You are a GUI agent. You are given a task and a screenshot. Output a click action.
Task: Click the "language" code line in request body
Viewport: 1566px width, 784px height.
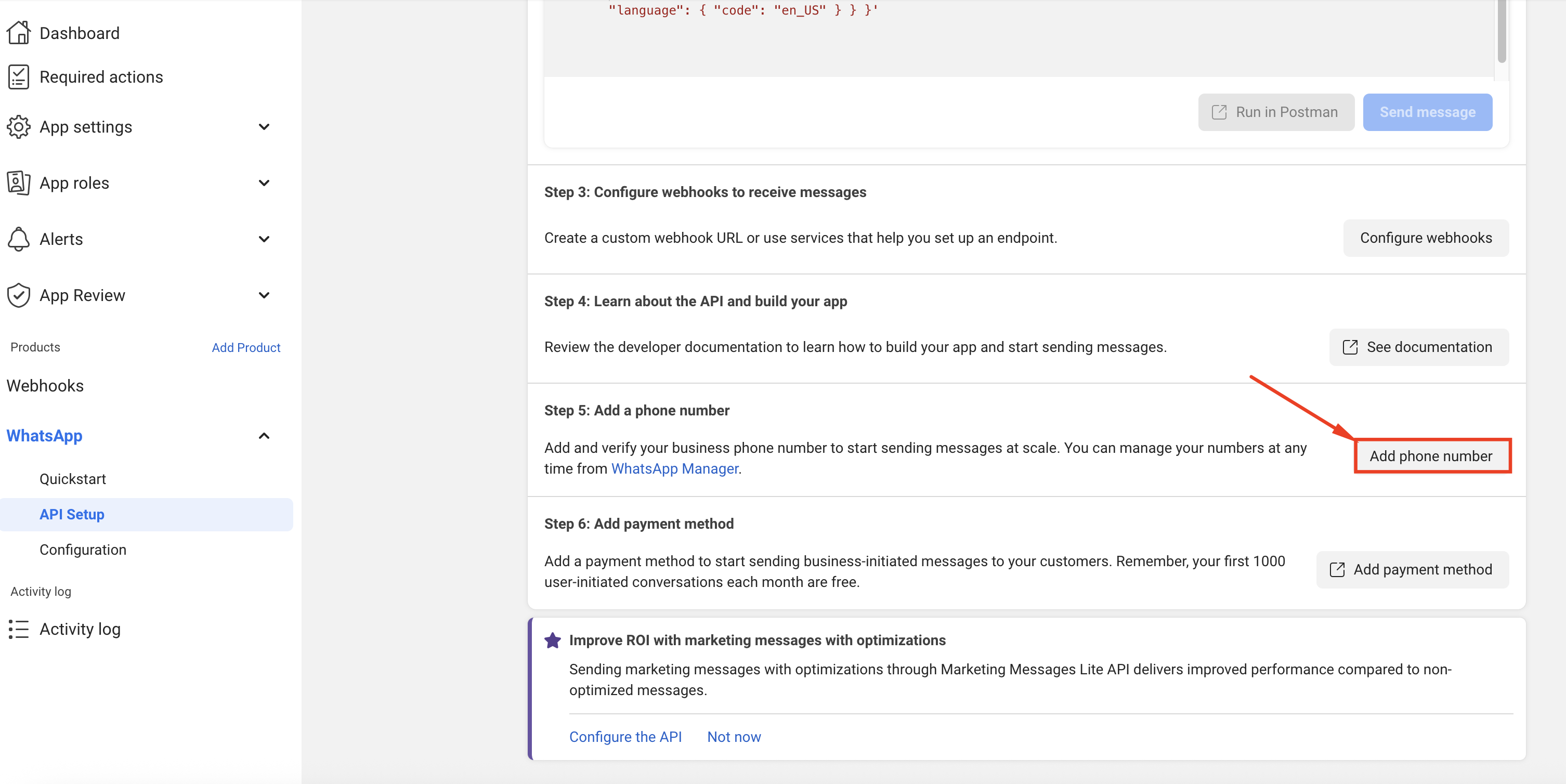[x=743, y=10]
